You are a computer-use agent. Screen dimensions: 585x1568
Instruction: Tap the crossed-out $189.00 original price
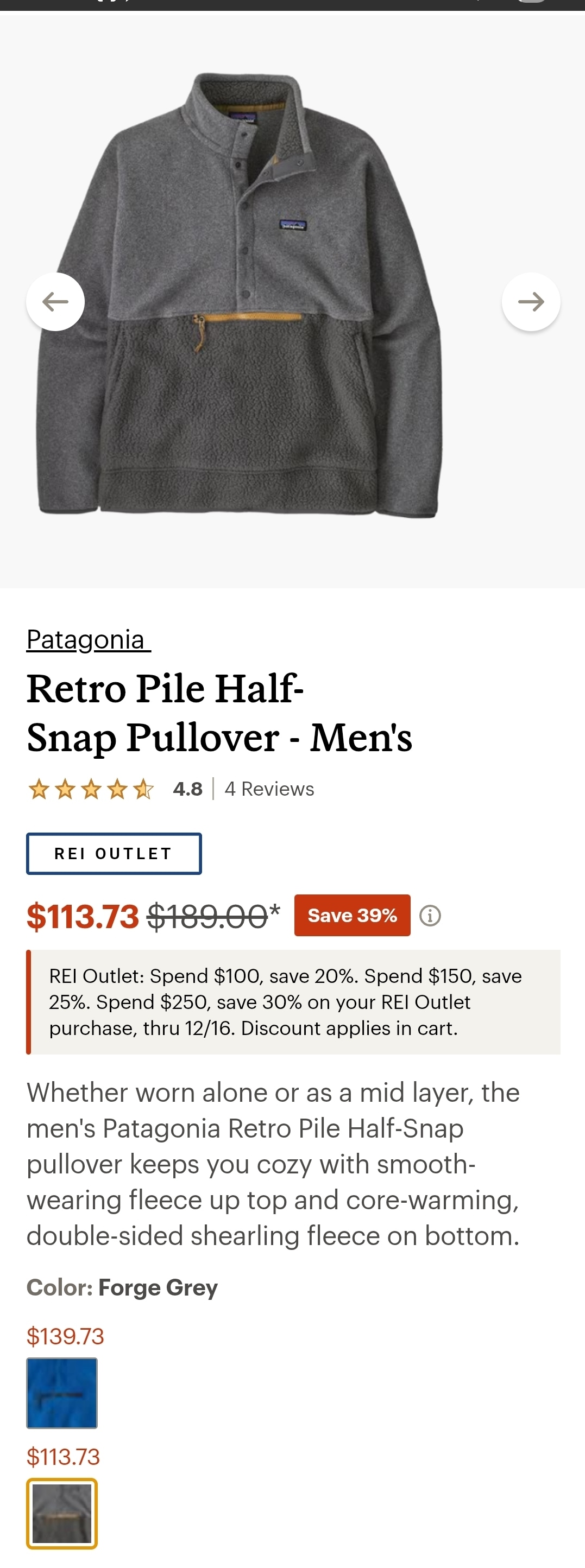[x=208, y=916]
